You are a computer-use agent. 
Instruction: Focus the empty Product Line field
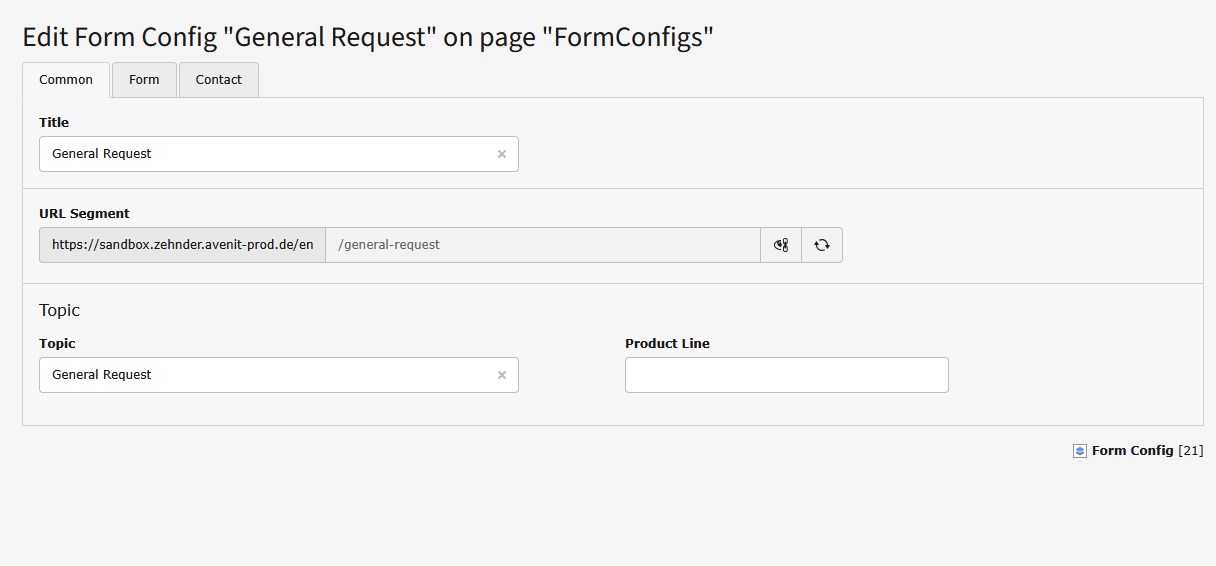[x=786, y=375]
